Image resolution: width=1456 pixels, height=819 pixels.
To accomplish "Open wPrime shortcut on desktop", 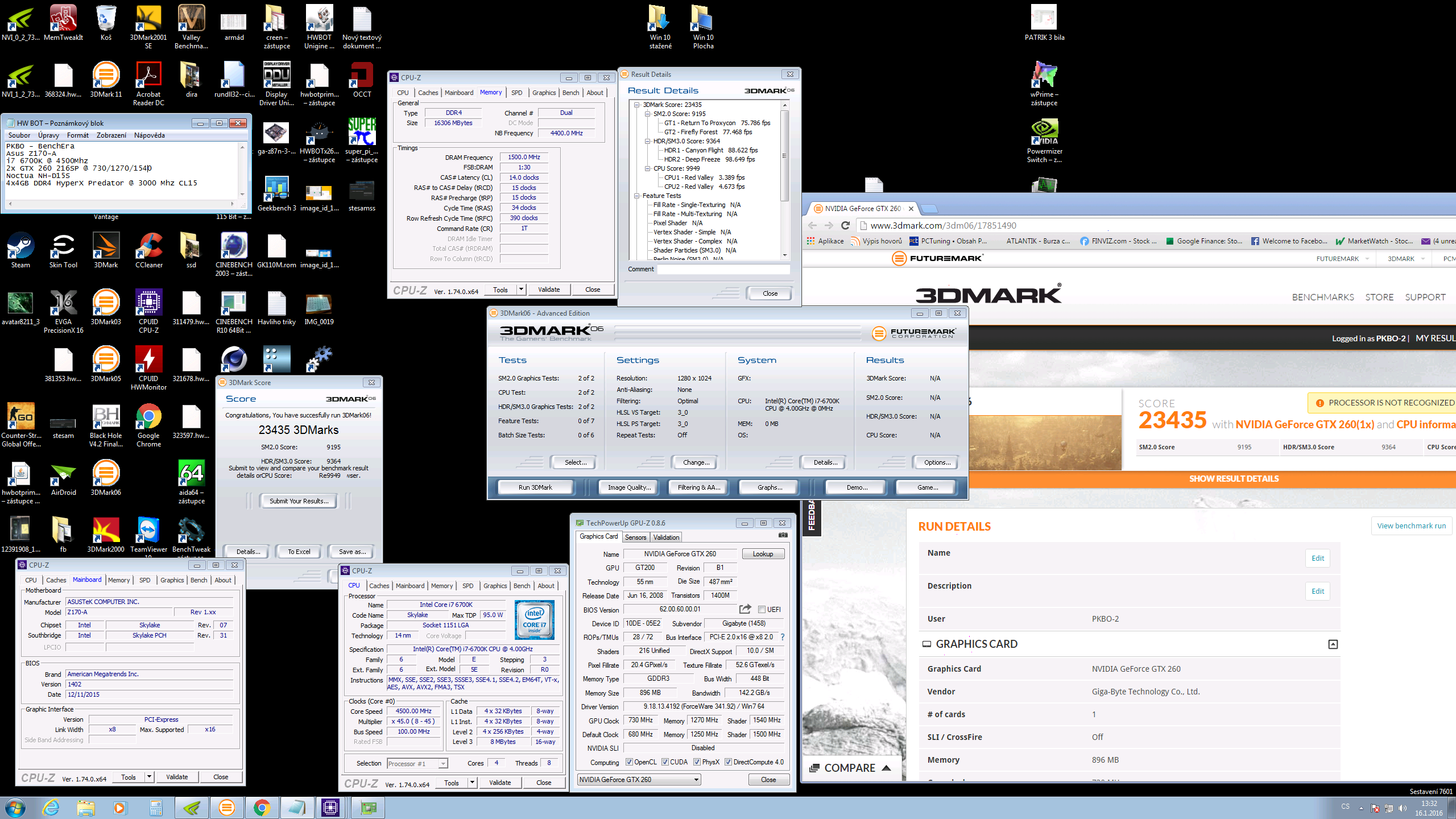I will (1044, 84).
